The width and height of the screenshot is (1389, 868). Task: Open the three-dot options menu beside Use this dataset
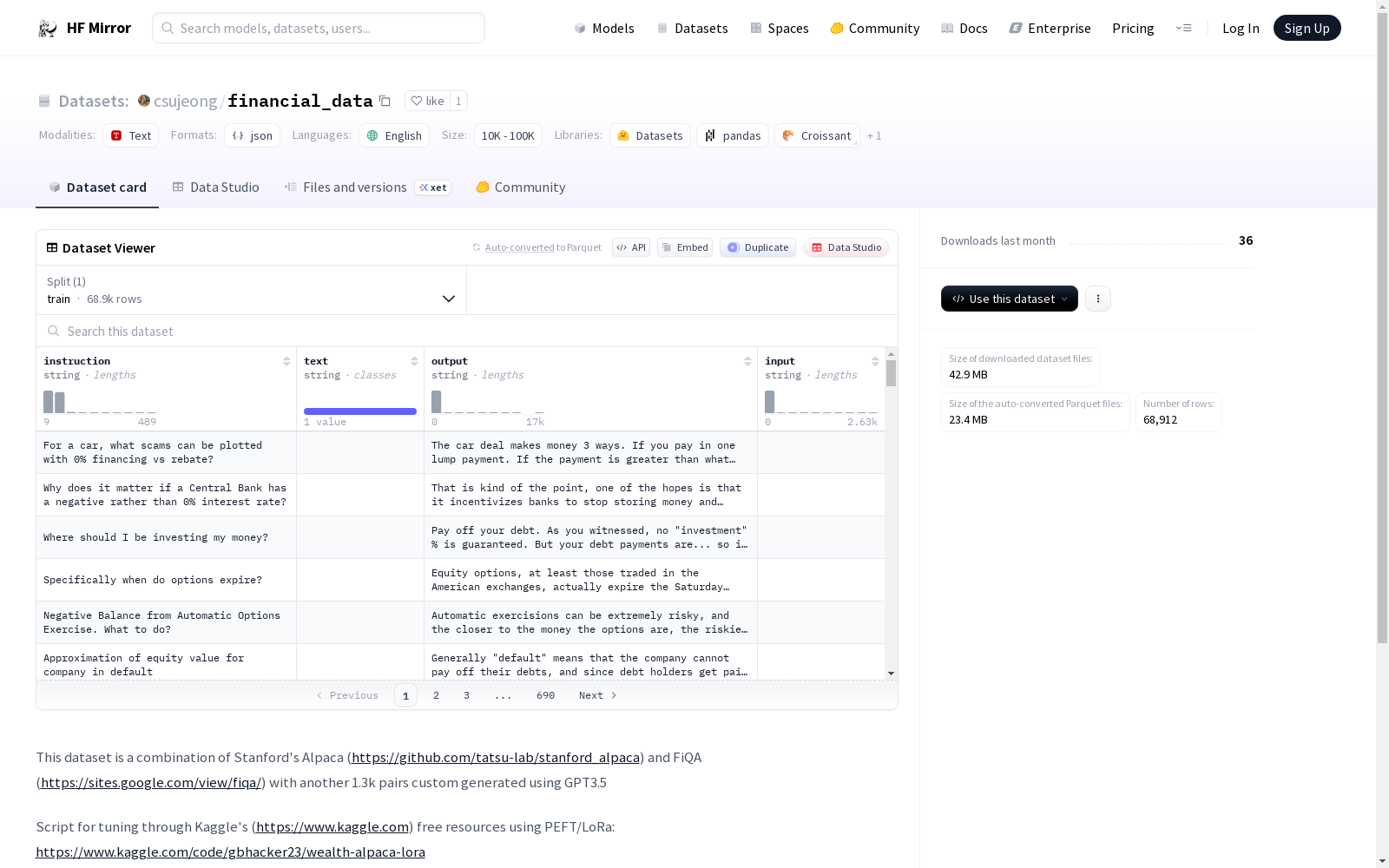[1098, 299]
